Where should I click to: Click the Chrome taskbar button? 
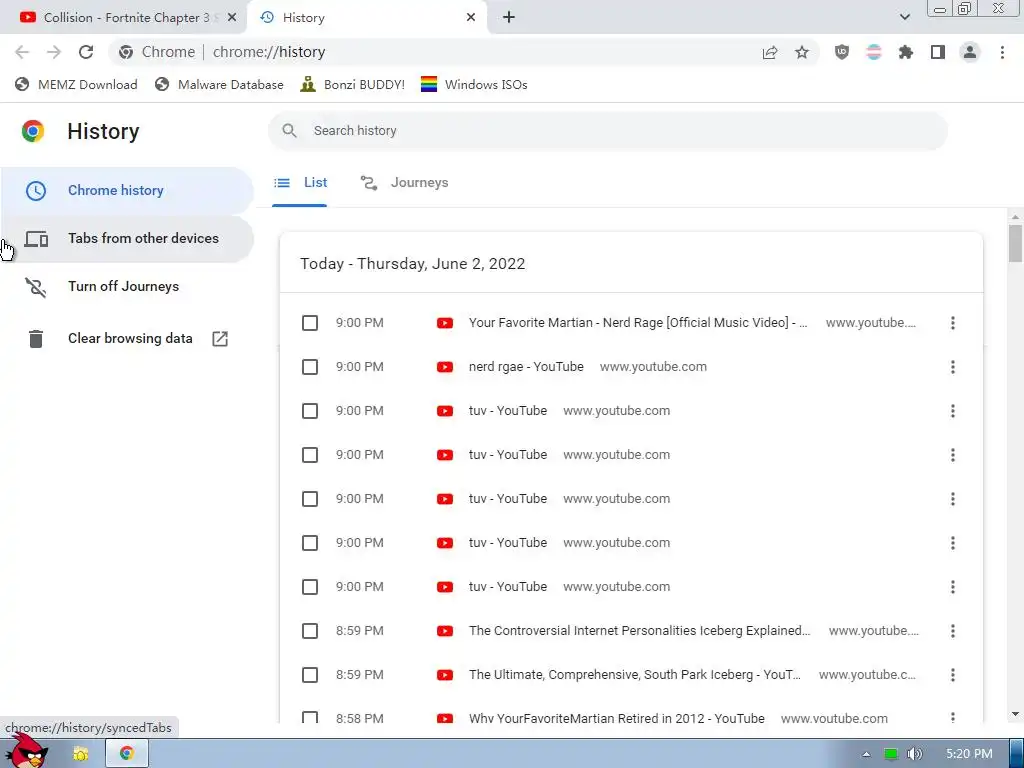[127, 754]
